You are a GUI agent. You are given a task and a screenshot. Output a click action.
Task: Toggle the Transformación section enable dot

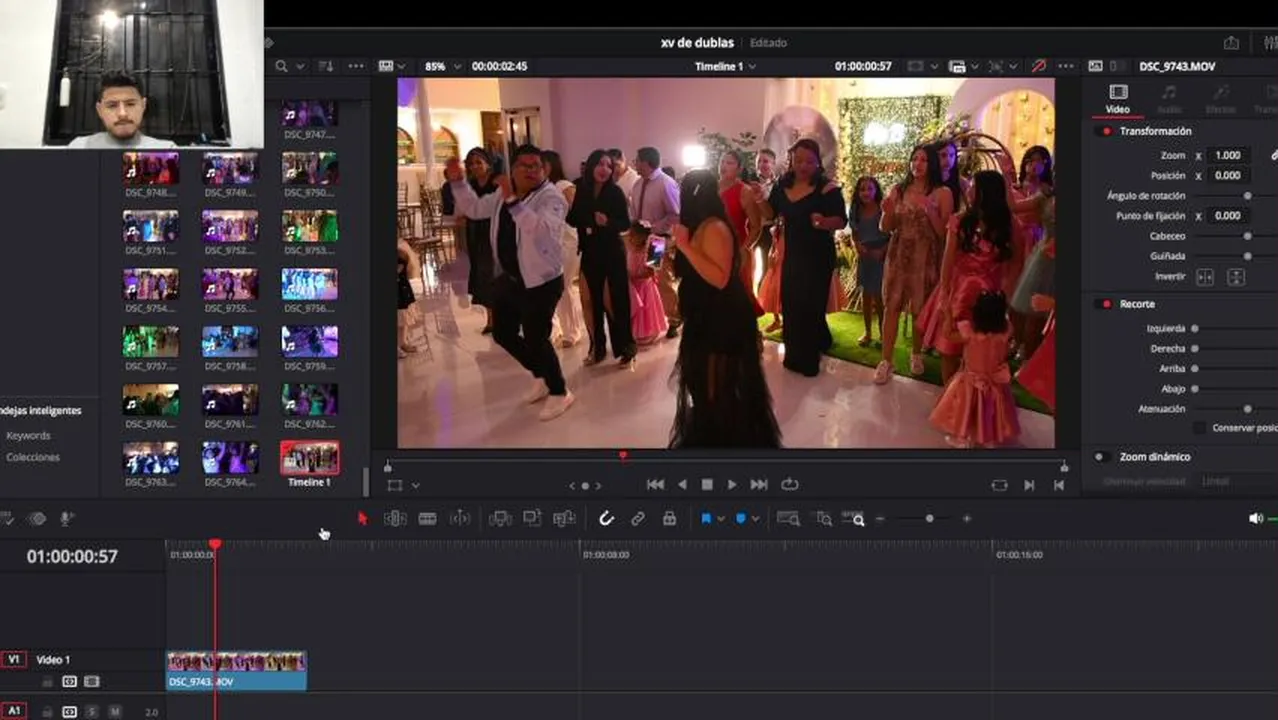click(x=1105, y=131)
